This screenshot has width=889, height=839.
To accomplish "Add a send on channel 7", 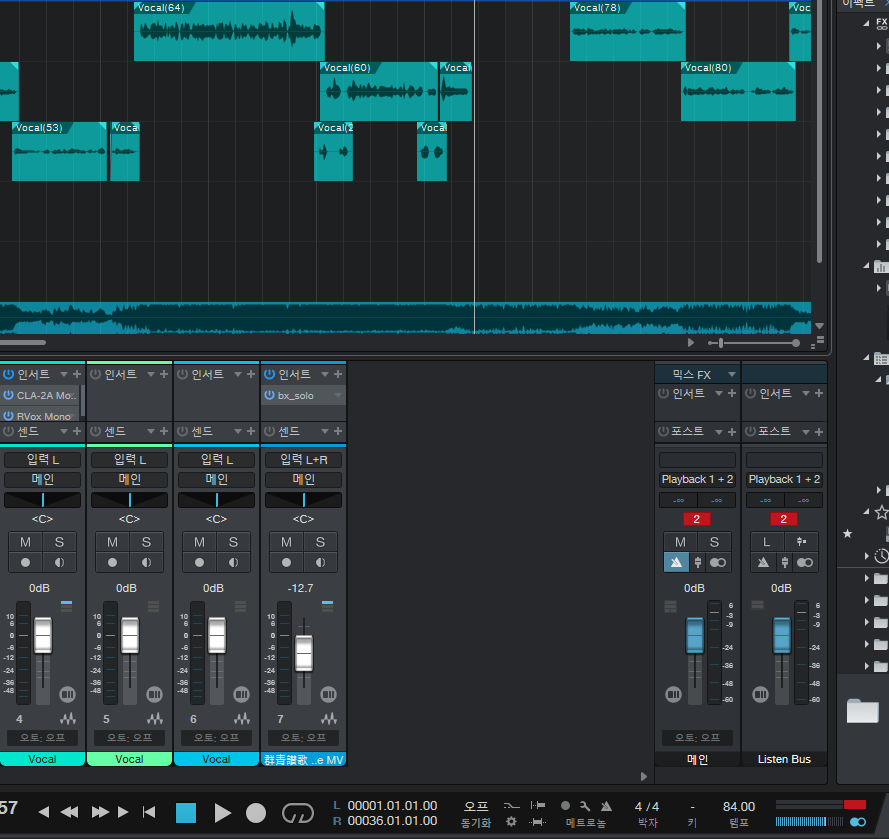I will (x=338, y=431).
